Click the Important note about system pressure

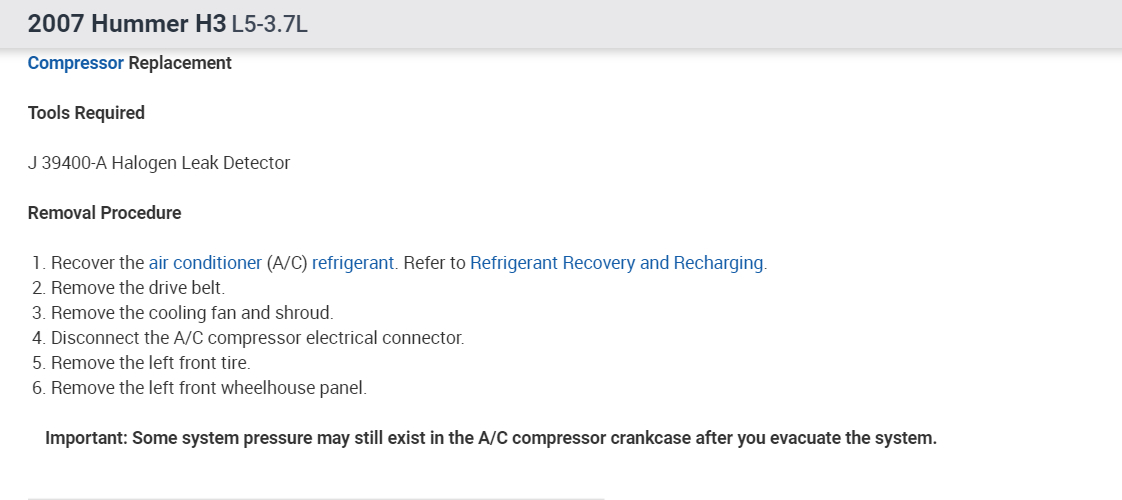[490, 438]
